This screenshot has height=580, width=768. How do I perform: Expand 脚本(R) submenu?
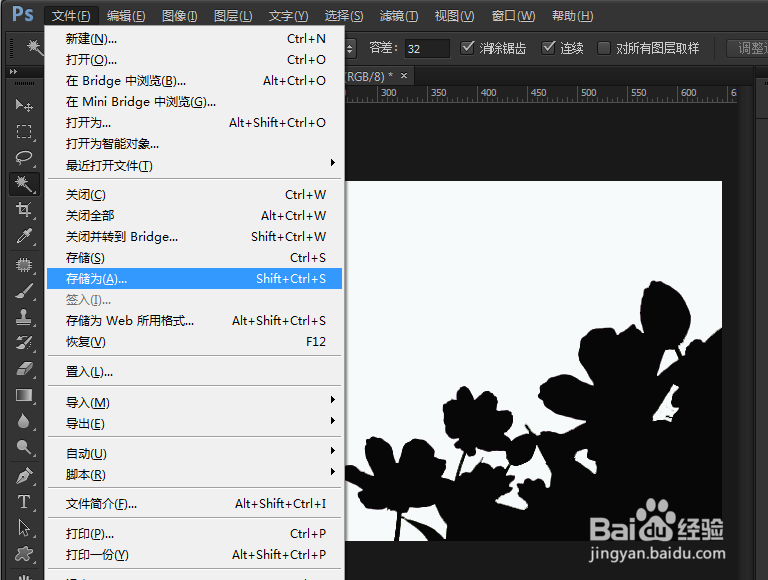pos(194,475)
